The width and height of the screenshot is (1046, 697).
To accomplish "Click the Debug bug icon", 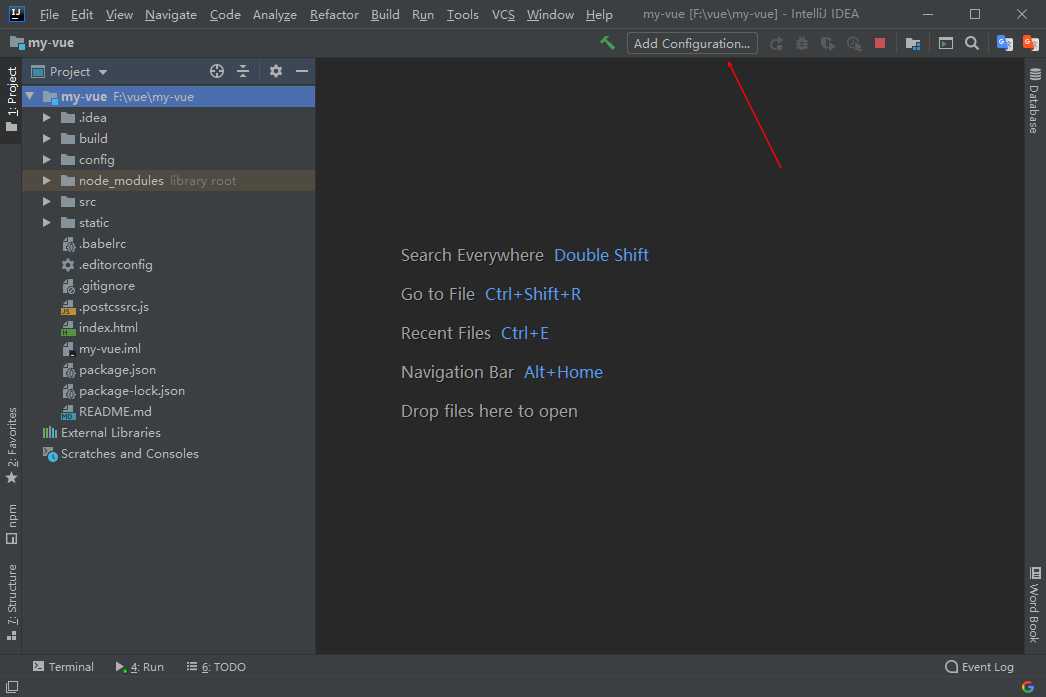I will pos(802,43).
